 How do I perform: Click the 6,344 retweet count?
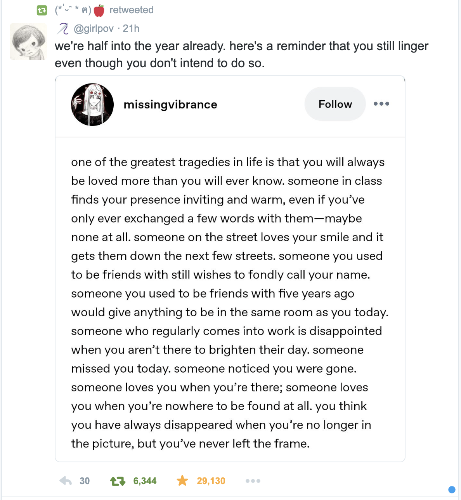pos(145,481)
